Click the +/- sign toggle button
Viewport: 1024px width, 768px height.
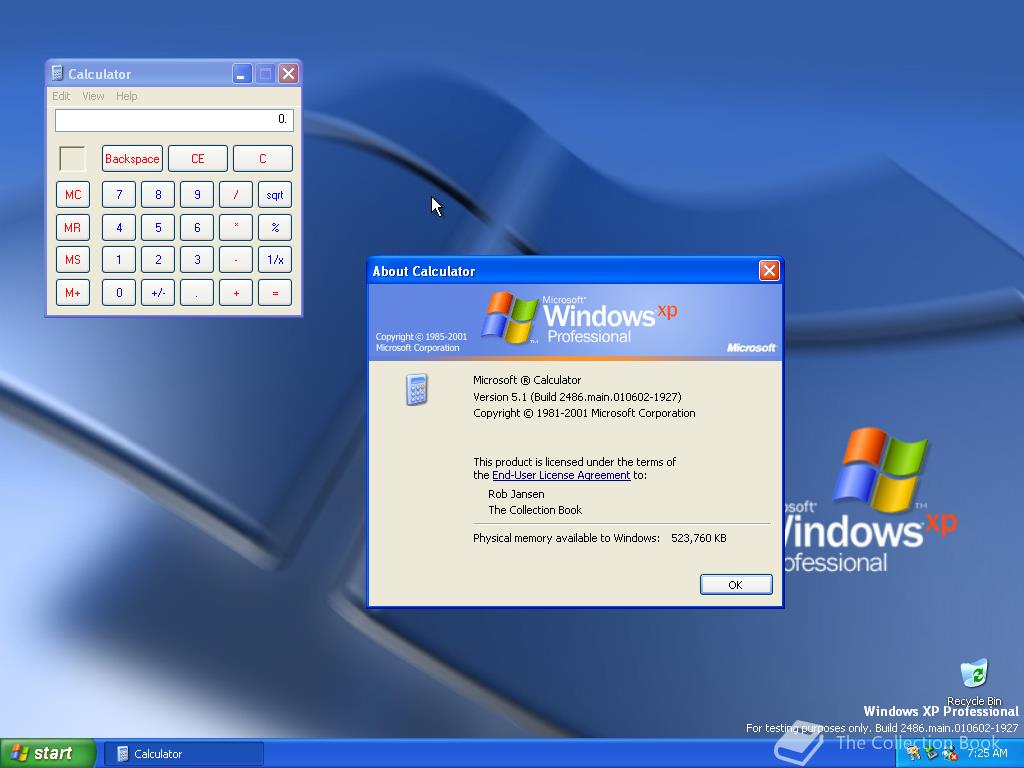[x=158, y=293]
